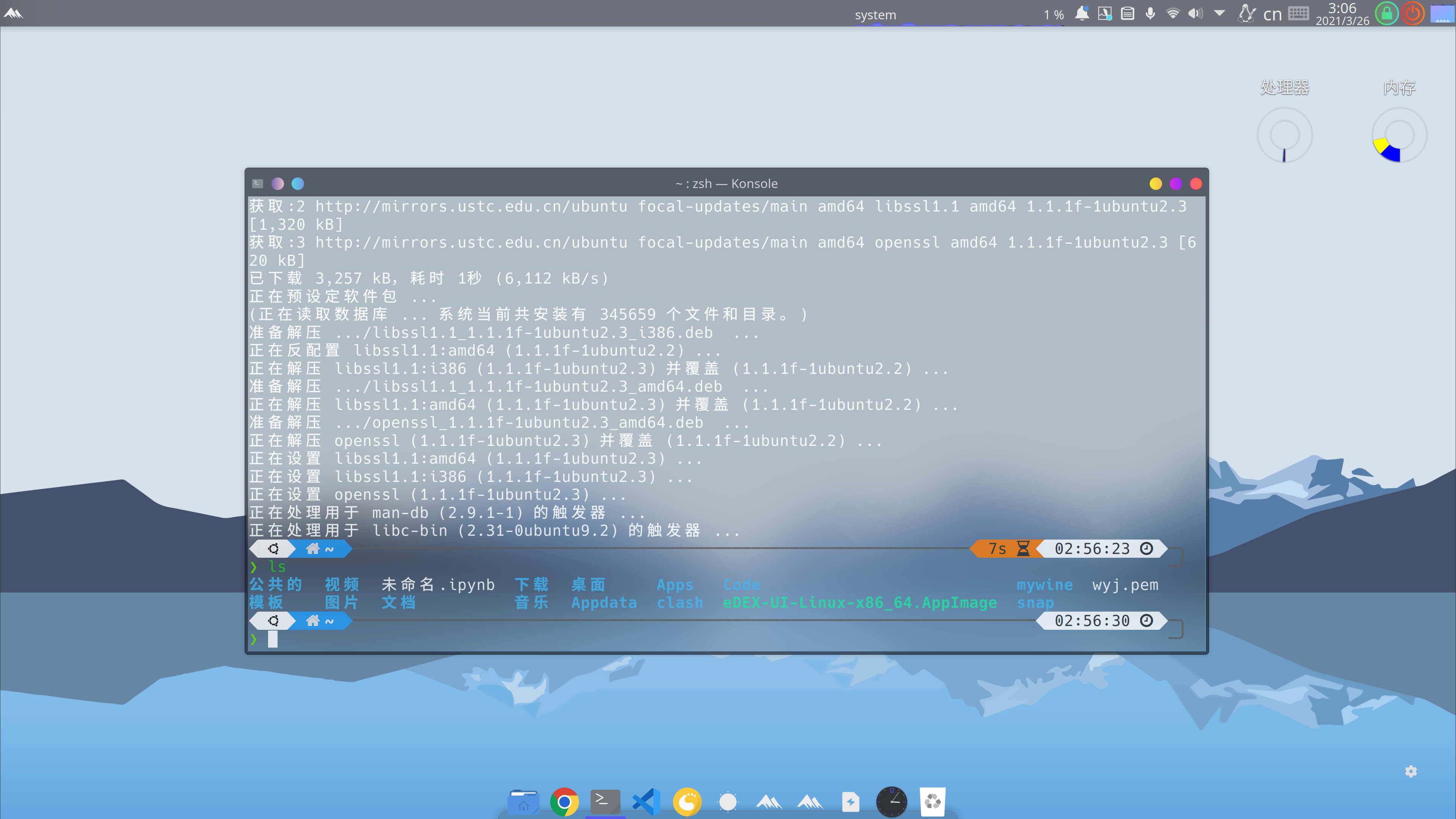Click the Tux penguin input method icon
1456x819 pixels.
pos(1246,14)
